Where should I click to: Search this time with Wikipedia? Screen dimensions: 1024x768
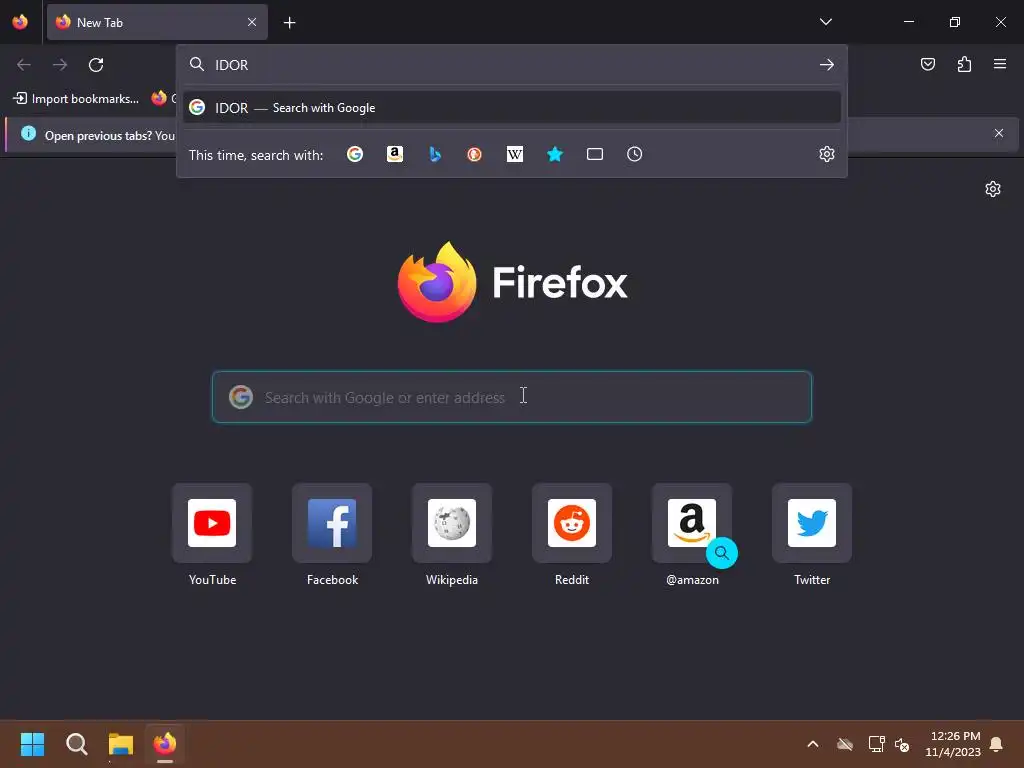pyautogui.click(x=515, y=154)
